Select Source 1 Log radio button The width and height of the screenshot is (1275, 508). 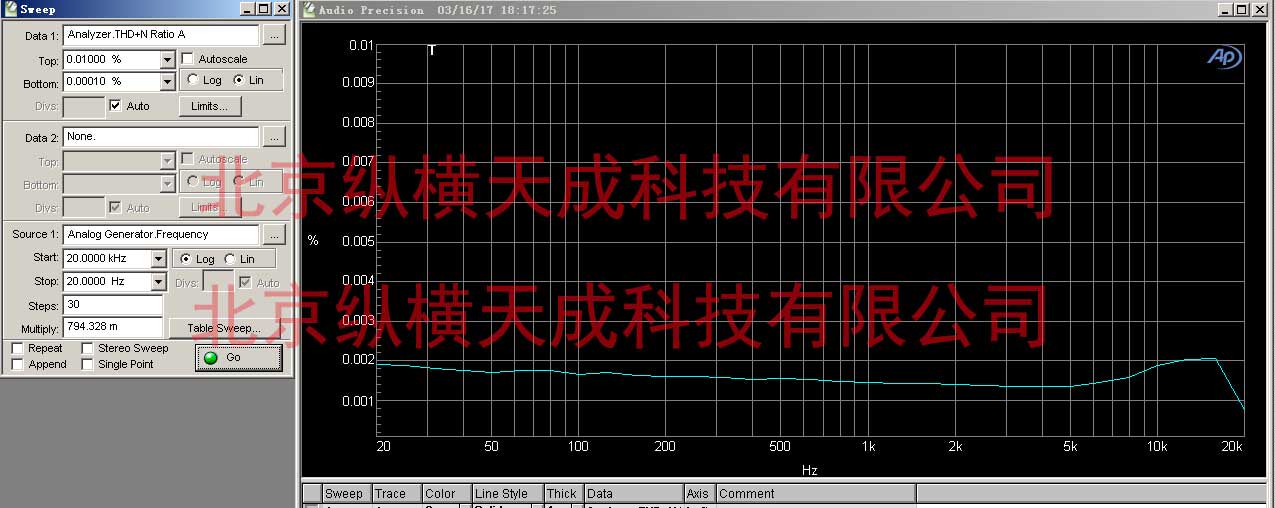coord(185,259)
